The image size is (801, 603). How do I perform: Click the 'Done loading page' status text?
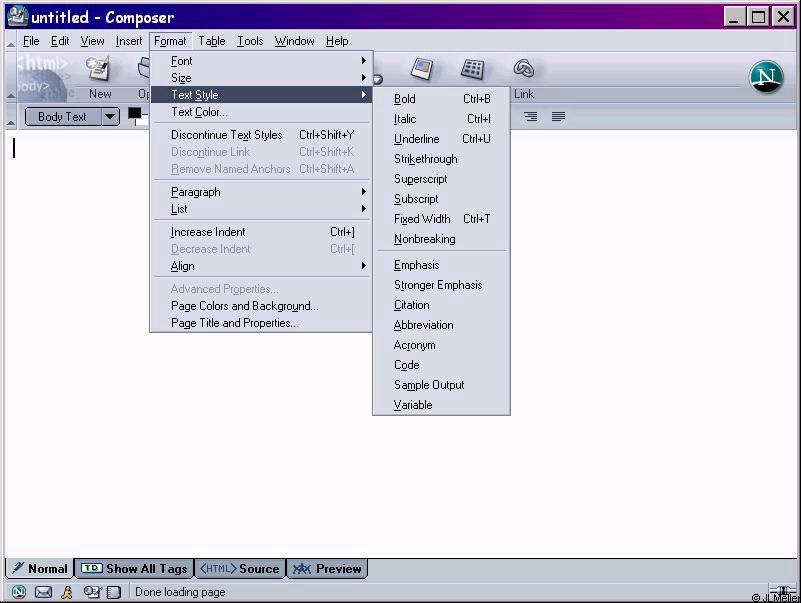click(180, 592)
